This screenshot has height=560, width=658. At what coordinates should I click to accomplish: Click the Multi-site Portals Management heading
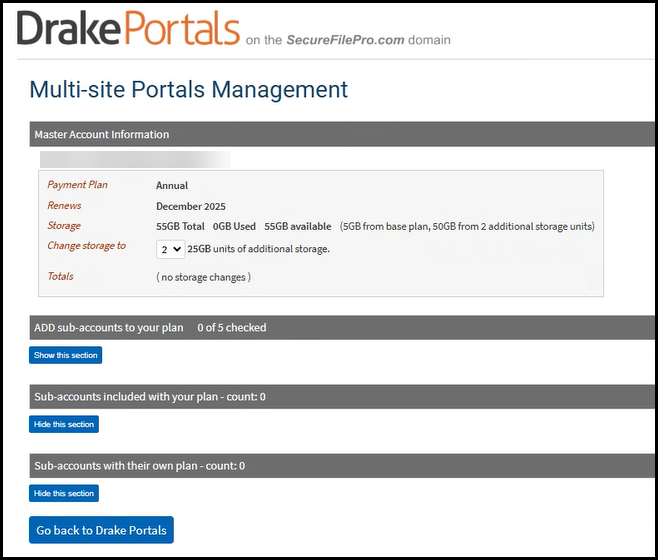click(188, 89)
